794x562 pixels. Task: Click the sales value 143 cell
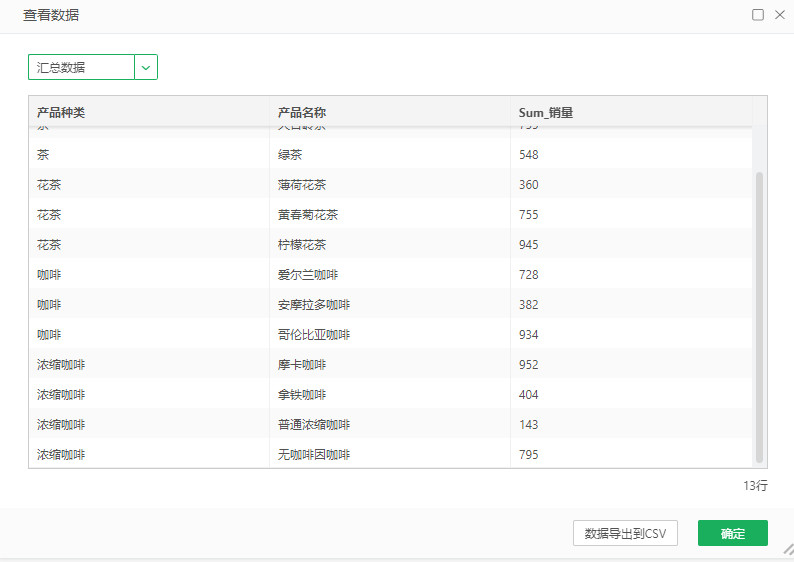click(529, 425)
